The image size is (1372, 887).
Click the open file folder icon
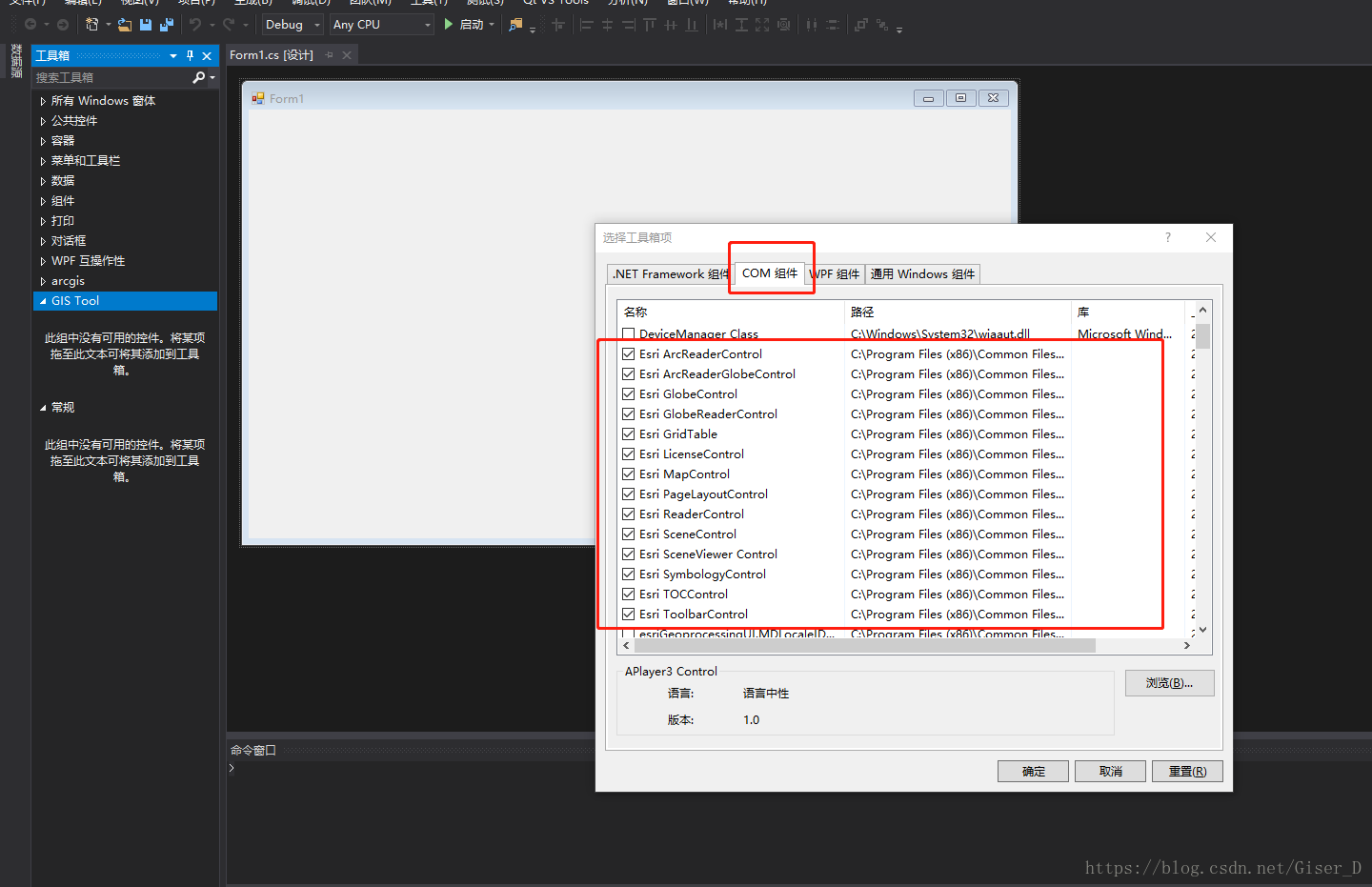click(125, 25)
